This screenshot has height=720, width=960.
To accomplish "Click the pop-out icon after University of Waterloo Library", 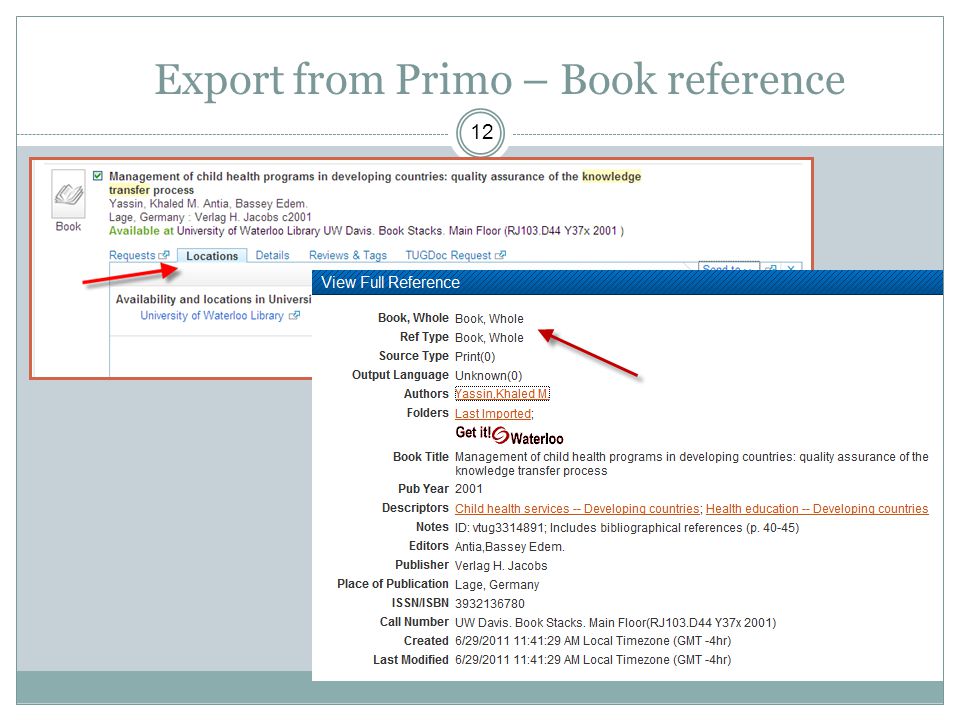I will tap(294, 315).
